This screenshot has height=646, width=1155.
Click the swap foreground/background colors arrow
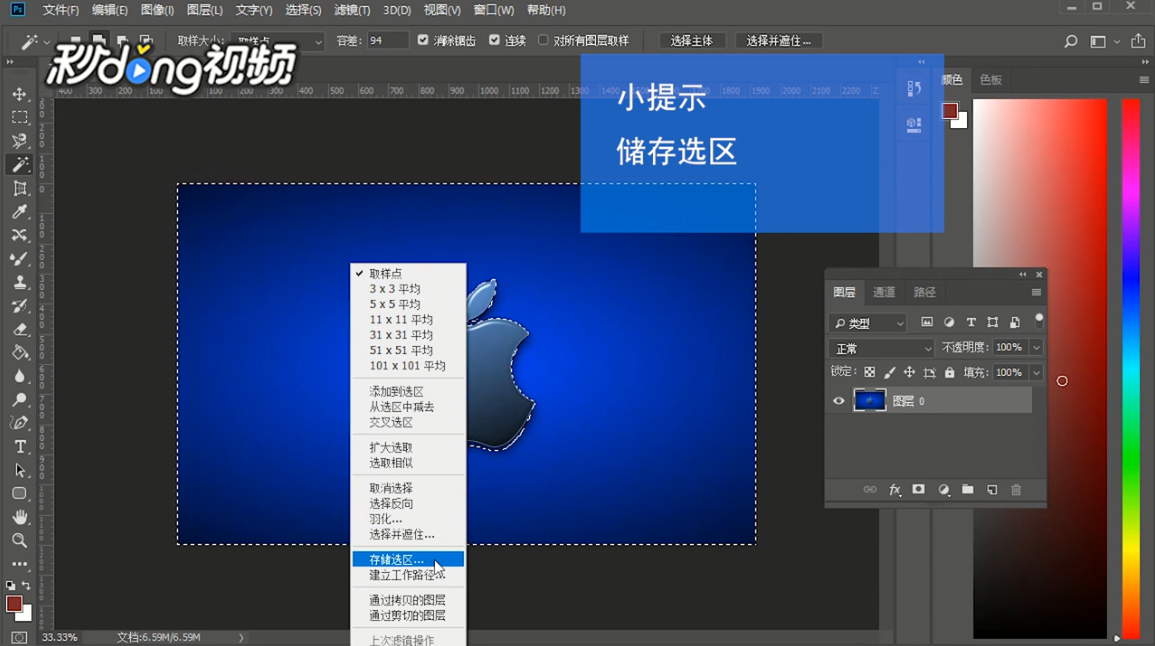pyautogui.click(x=27, y=586)
